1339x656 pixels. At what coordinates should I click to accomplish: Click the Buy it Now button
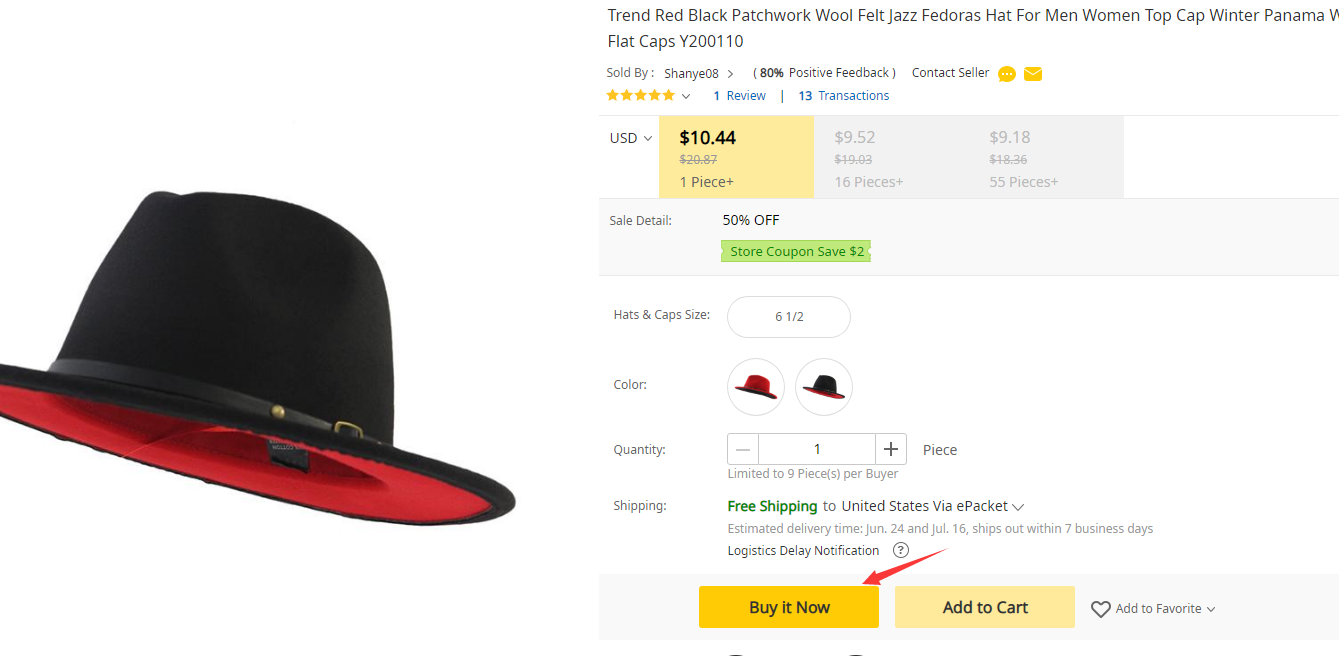click(789, 607)
